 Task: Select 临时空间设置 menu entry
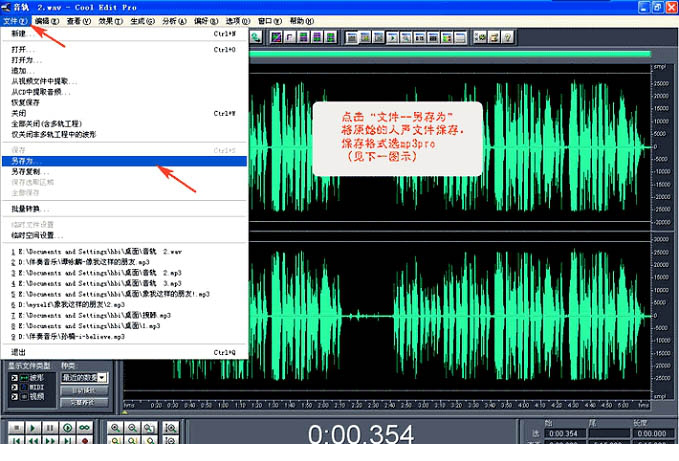coord(124,235)
